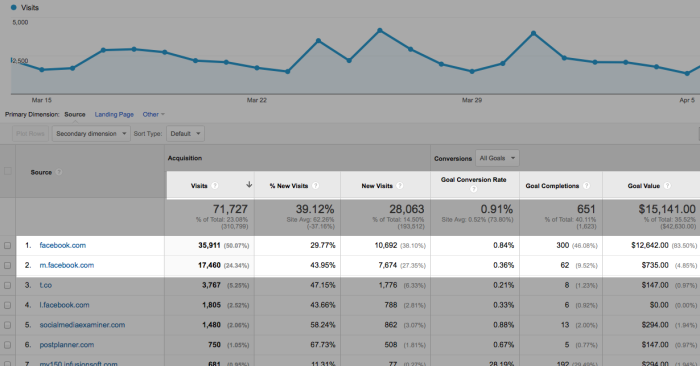Click the 35,911 visits cell

coord(209,245)
